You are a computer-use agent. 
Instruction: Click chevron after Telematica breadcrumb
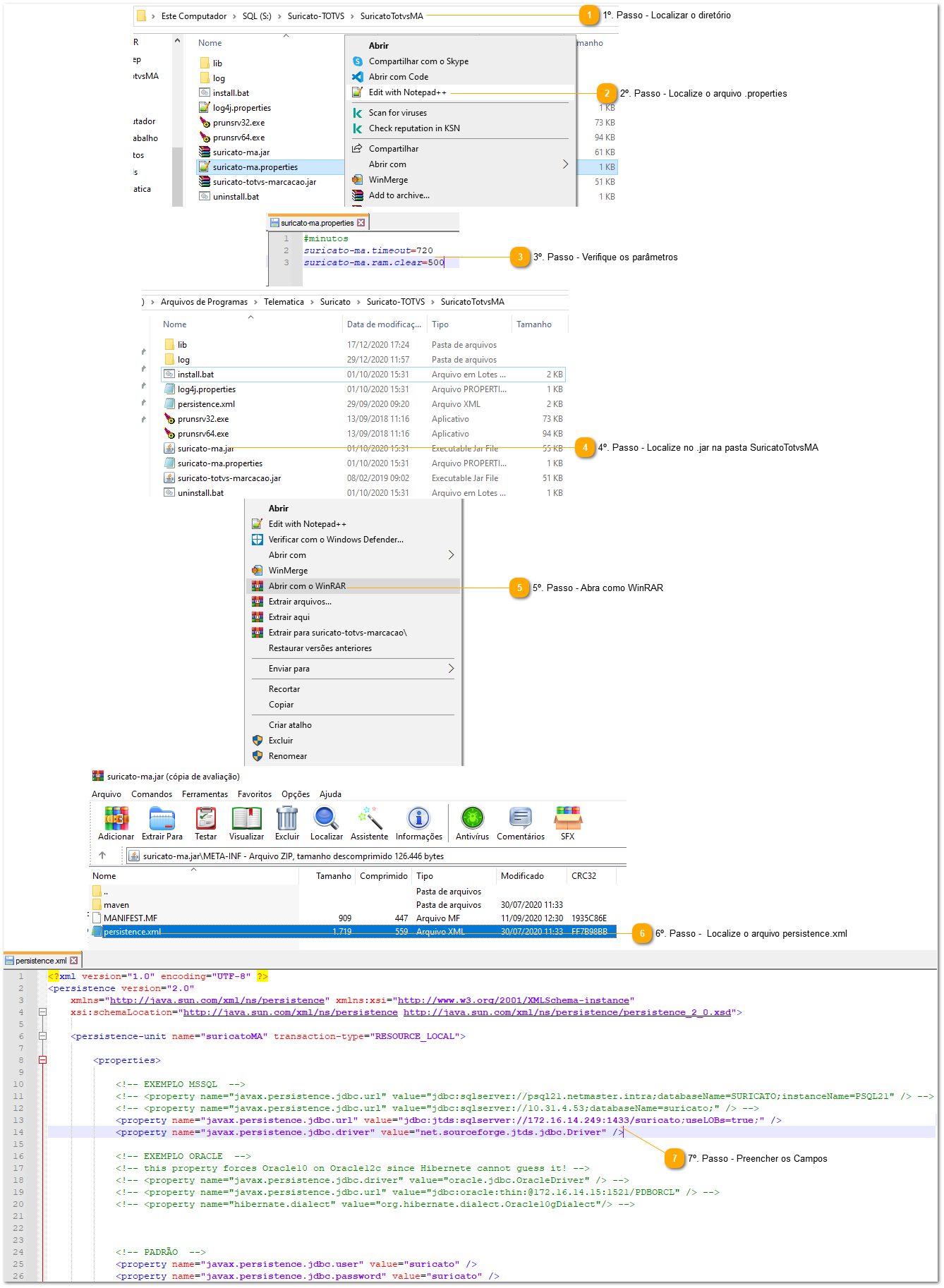(312, 302)
